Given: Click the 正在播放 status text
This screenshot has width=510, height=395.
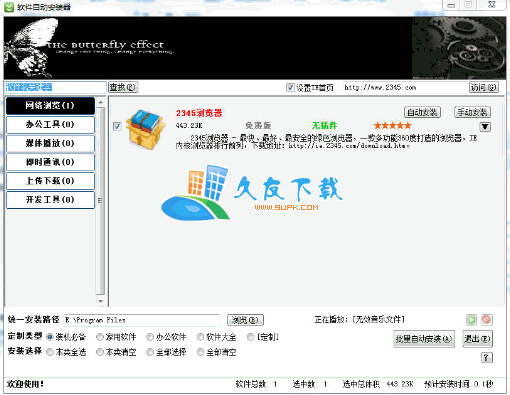Looking at the screenshot, I should (359, 320).
